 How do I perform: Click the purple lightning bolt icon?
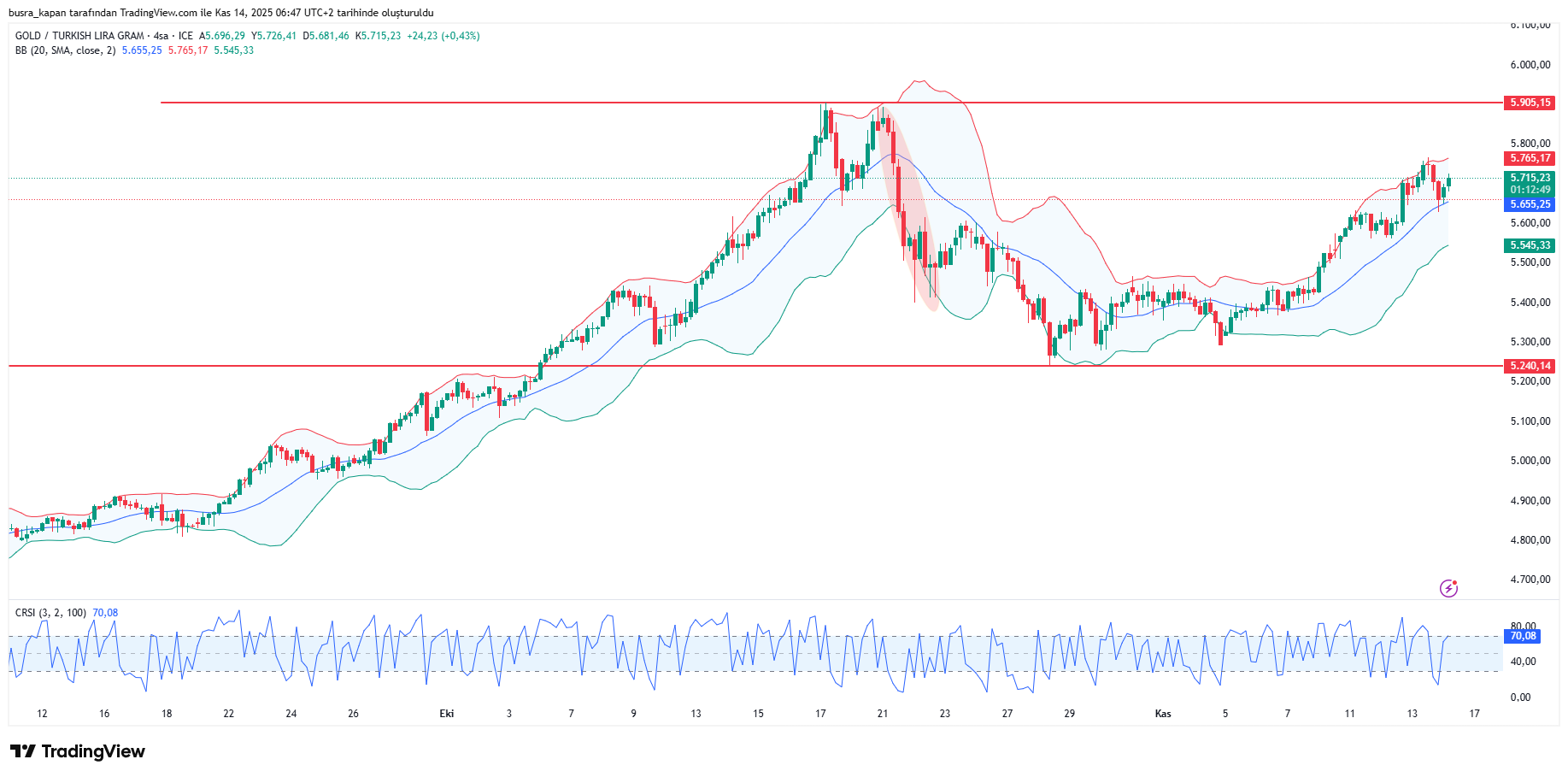pos(1448,588)
